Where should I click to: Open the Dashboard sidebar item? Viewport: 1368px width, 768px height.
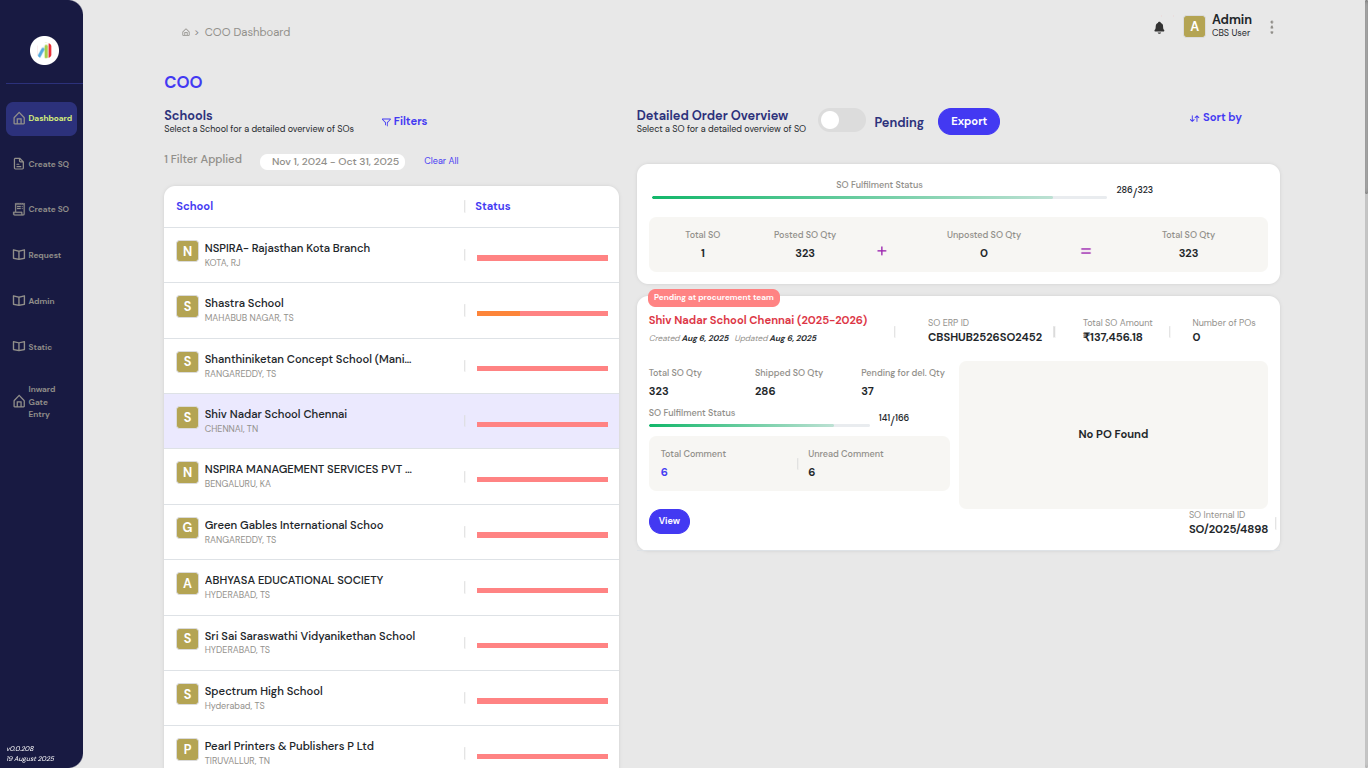point(41,118)
